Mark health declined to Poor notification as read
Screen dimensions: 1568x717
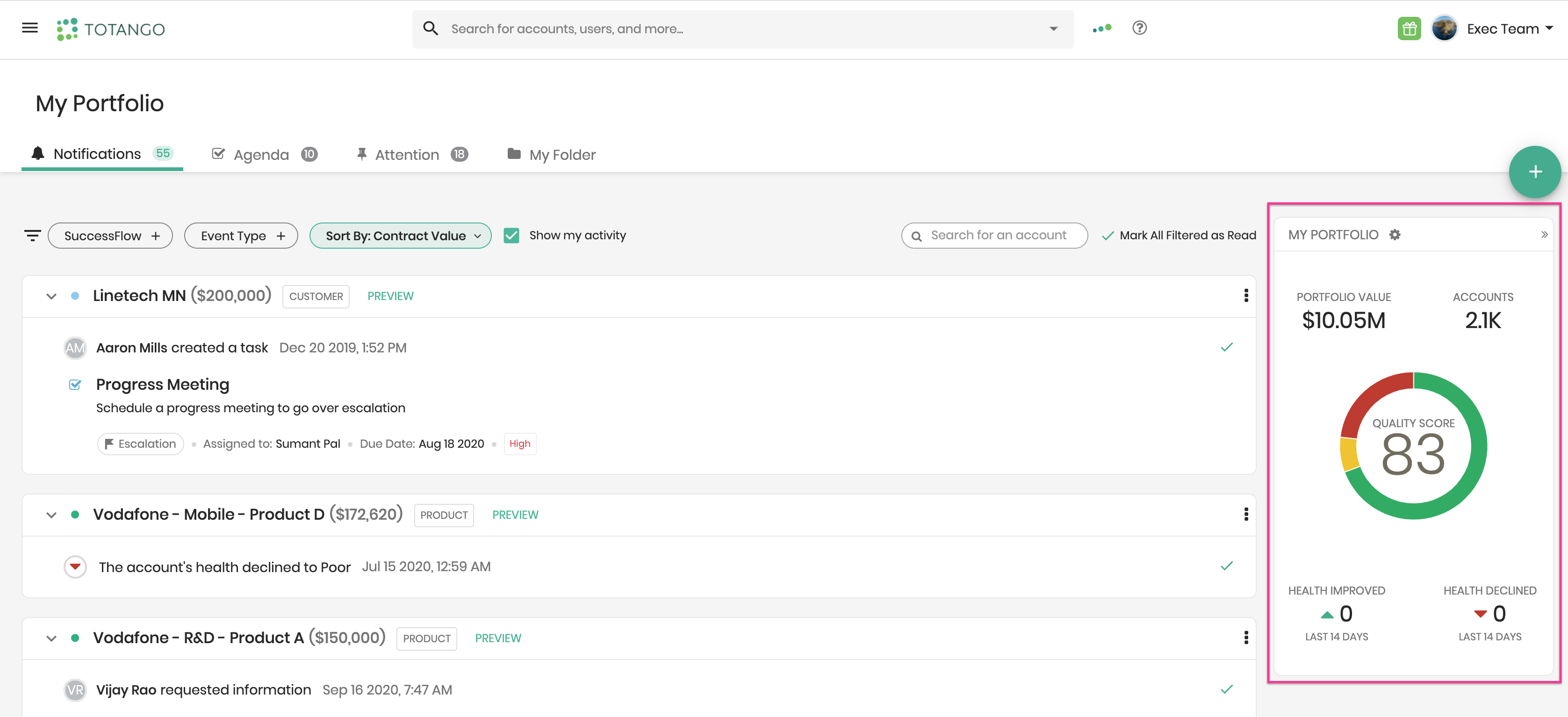click(x=1227, y=566)
